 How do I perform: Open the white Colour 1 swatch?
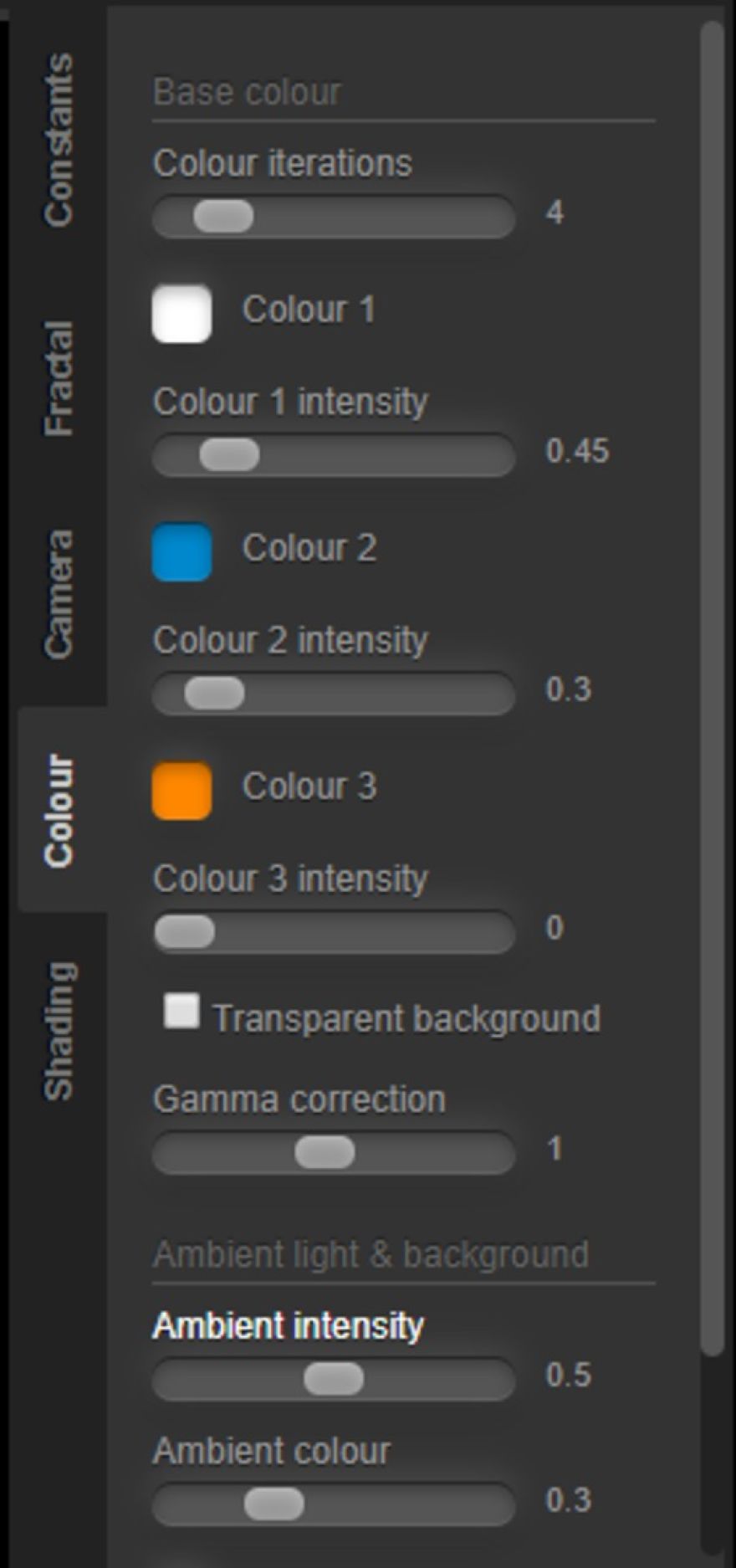click(x=181, y=313)
